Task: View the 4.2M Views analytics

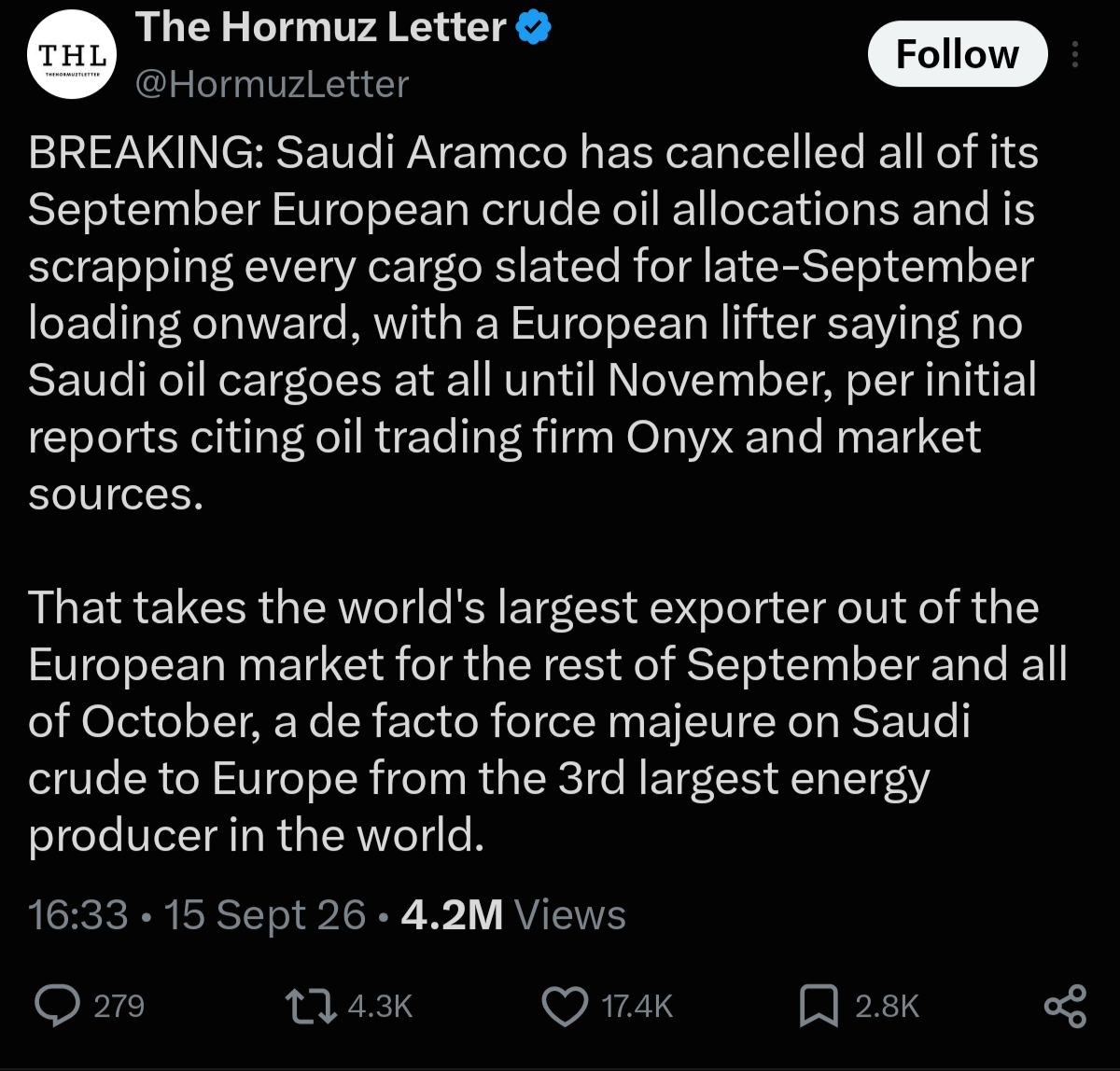Action: click(513, 915)
